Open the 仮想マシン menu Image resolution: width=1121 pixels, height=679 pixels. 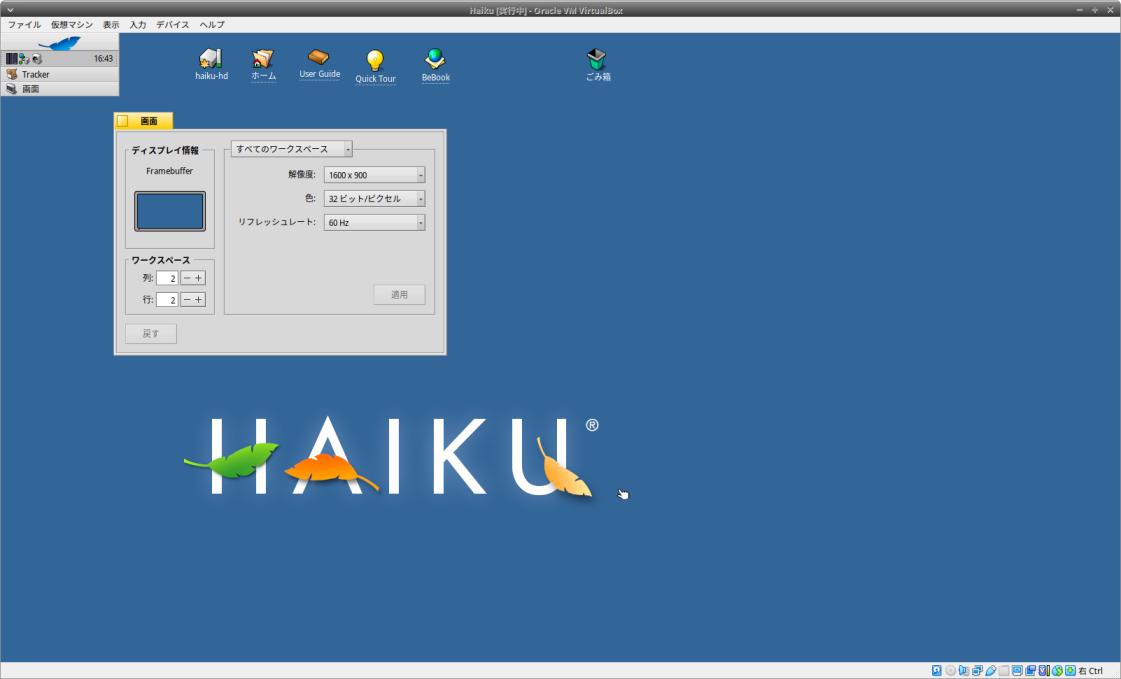(71, 24)
